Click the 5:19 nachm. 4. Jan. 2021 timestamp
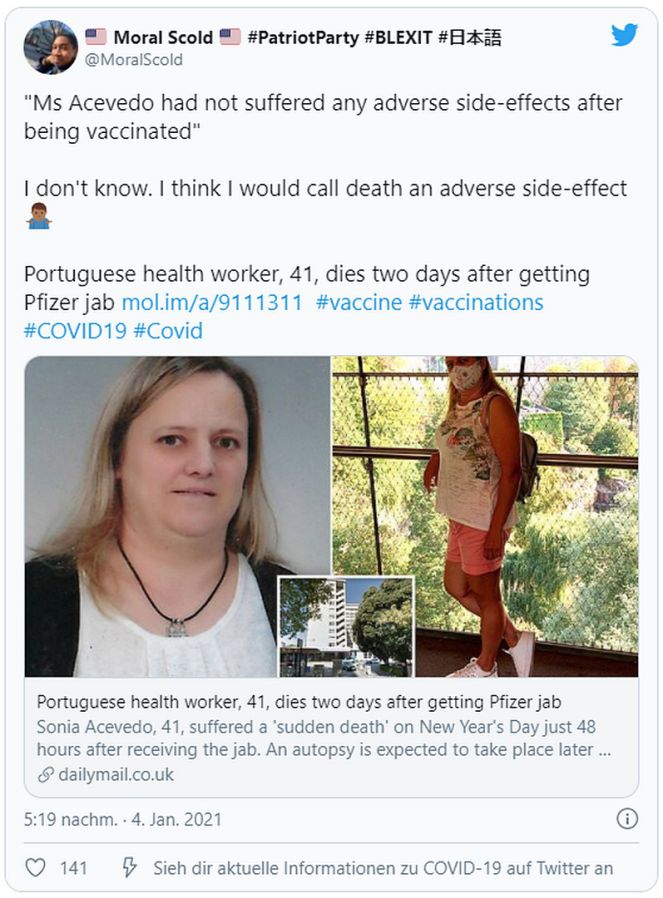Screen dimensions: 663x898 [123, 819]
